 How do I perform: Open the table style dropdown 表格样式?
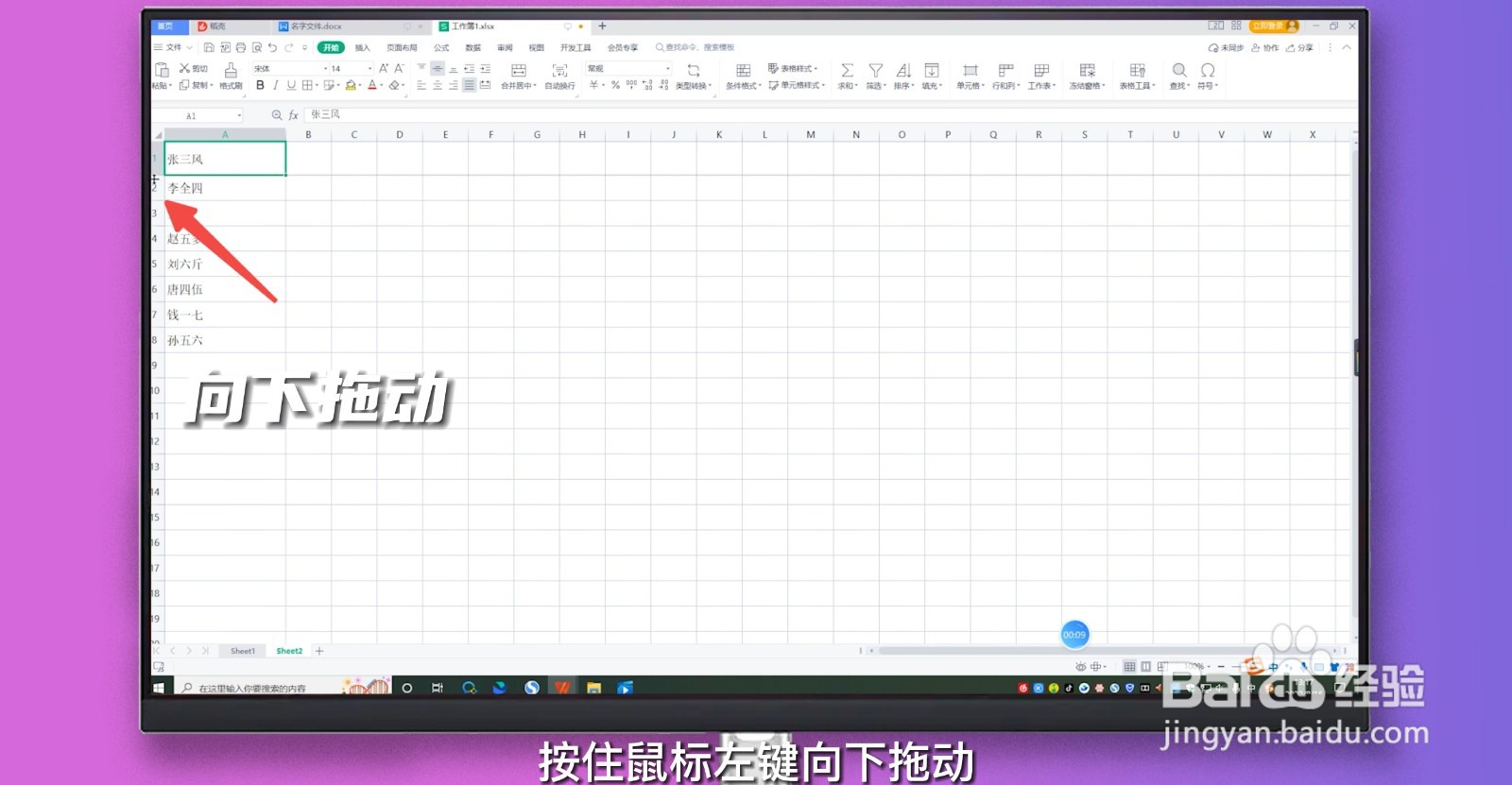(x=794, y=69)
